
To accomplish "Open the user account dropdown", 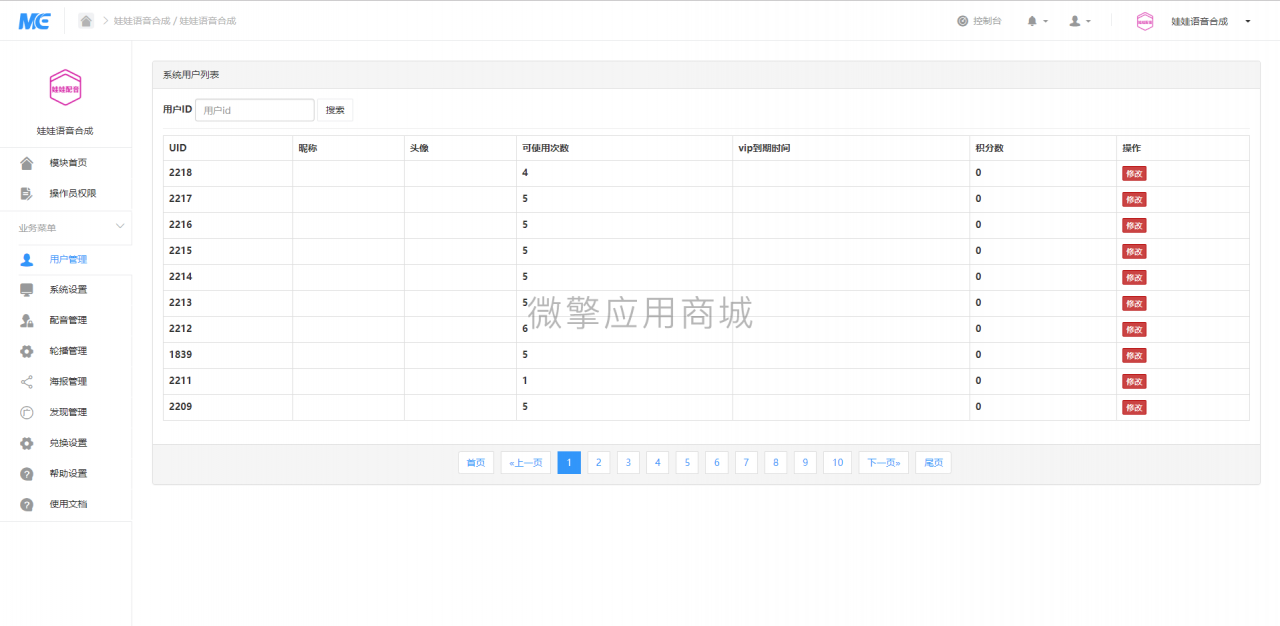I will [1079, 21].
